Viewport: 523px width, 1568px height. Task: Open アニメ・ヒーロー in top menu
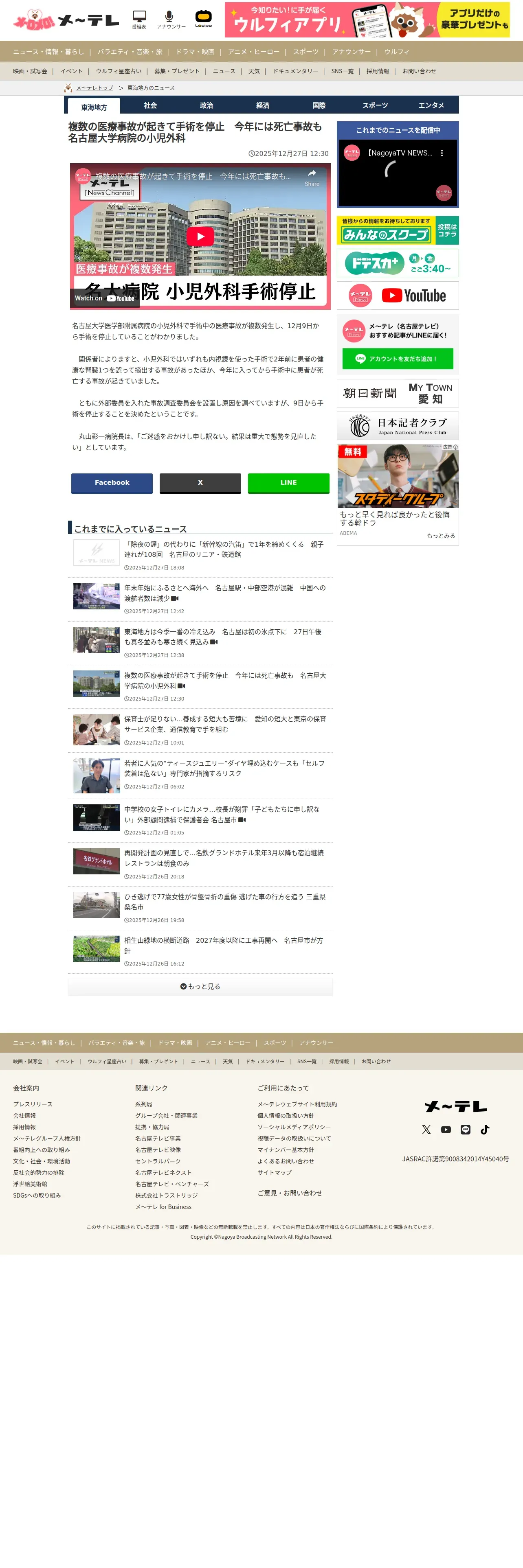coord(253,52)
